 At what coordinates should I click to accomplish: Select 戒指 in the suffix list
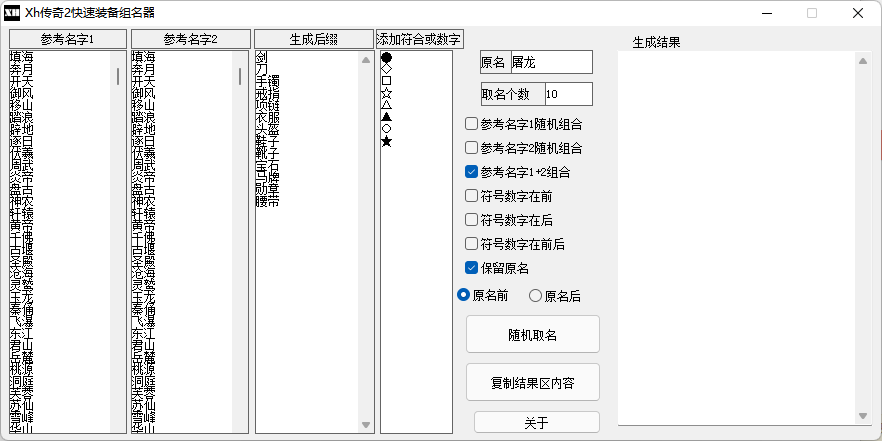click(x=267, y=93)
